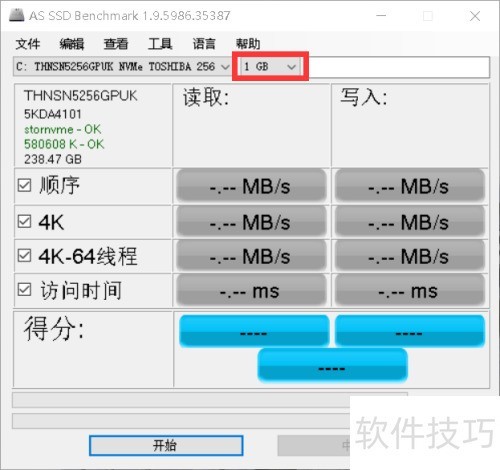This screenshot has width=500, height=470.
Task: Click the blue write score box
Action: pyautogui.click(x=410, y=331)
